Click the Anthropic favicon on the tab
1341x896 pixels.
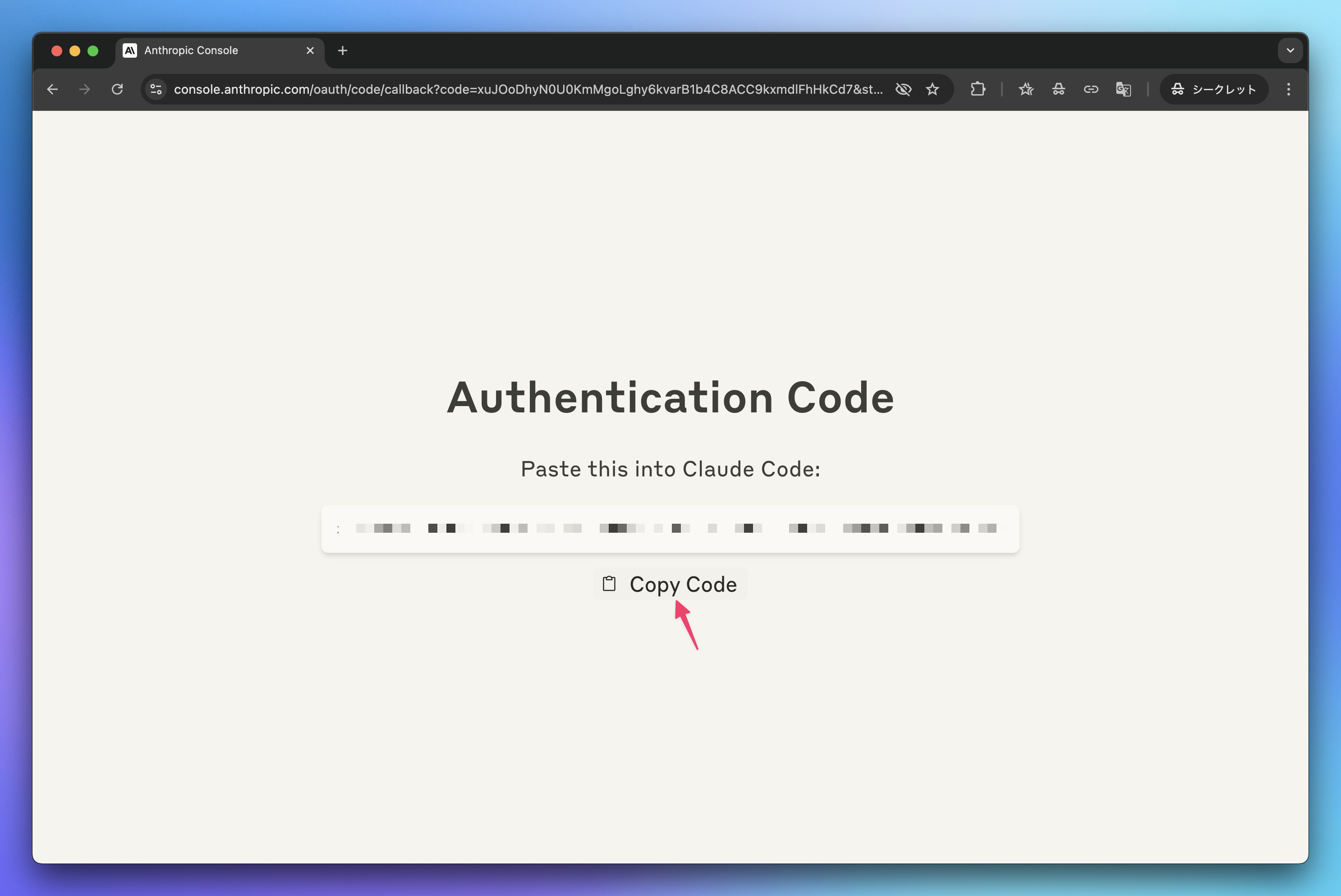[x=130, y=51]
